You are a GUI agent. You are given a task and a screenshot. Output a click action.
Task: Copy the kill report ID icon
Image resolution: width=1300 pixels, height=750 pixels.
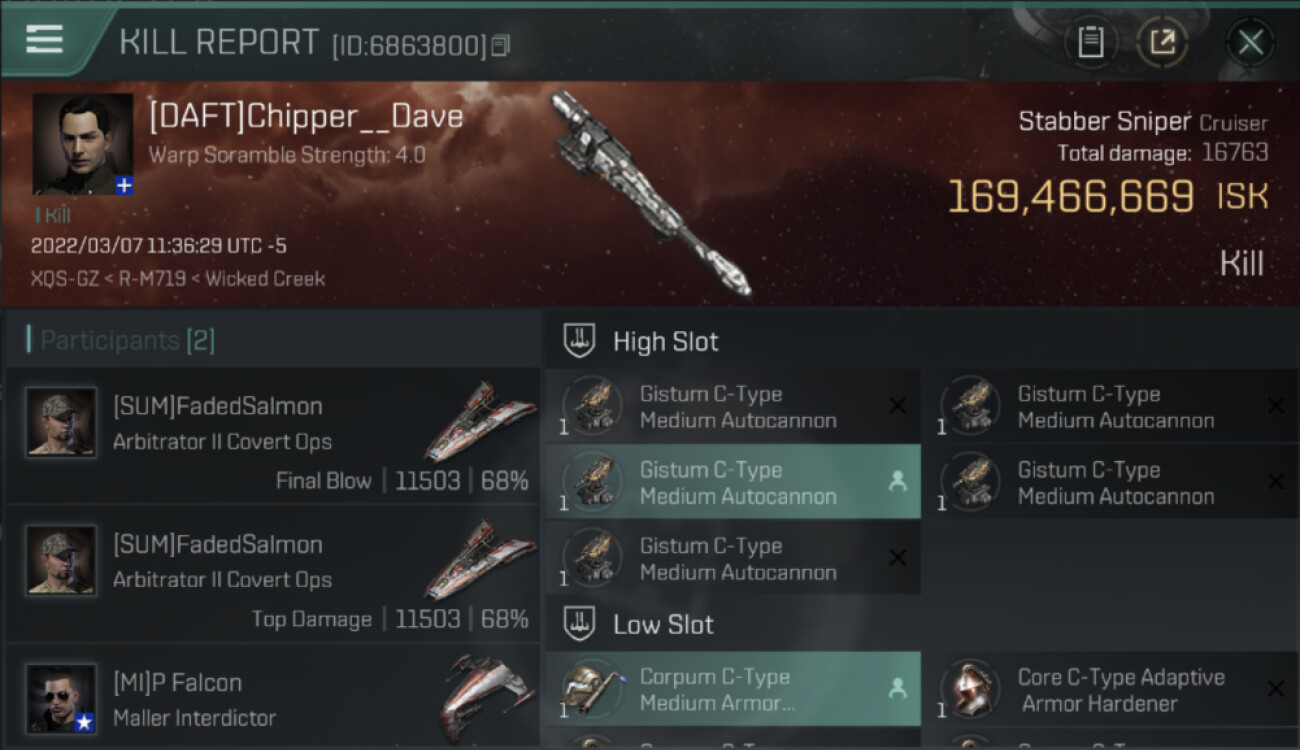[x=501, y=45]
